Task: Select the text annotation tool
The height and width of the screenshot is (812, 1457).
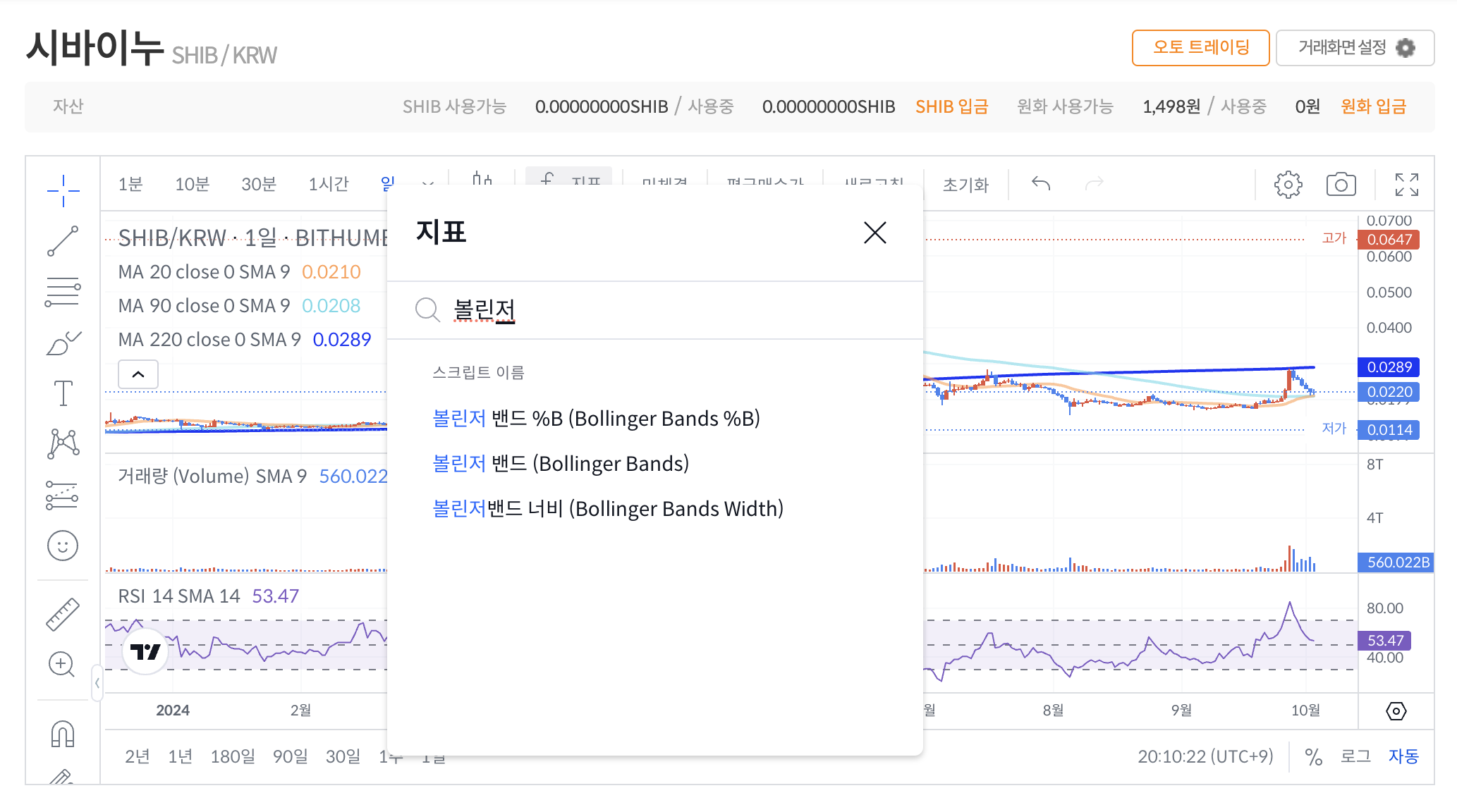Action: 63,393
